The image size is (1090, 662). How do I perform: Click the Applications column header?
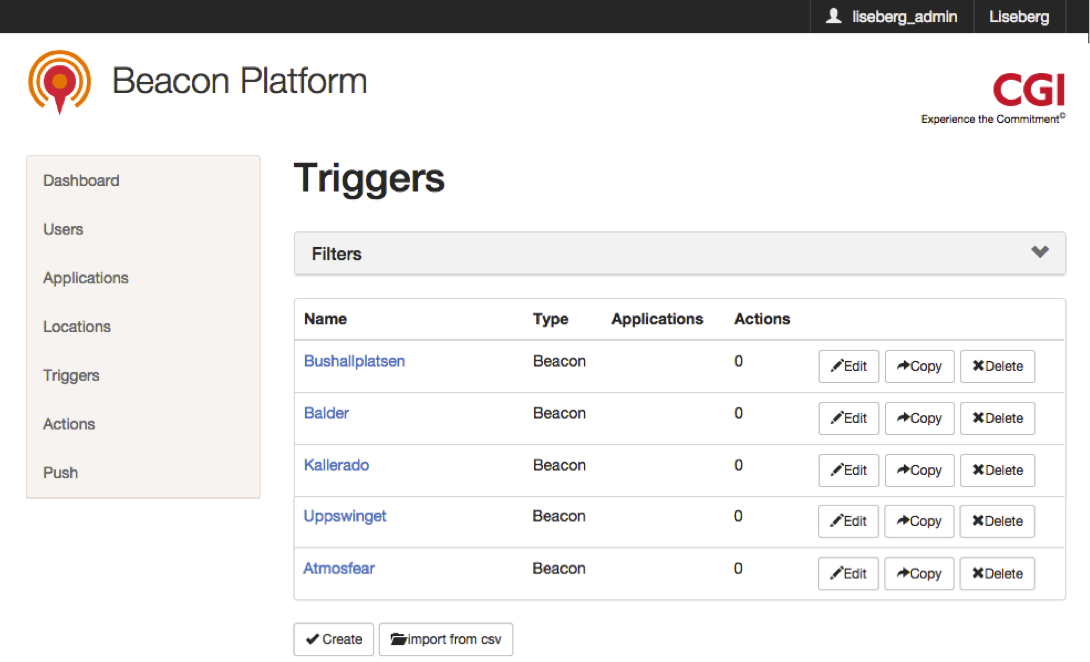coord(657,319)
